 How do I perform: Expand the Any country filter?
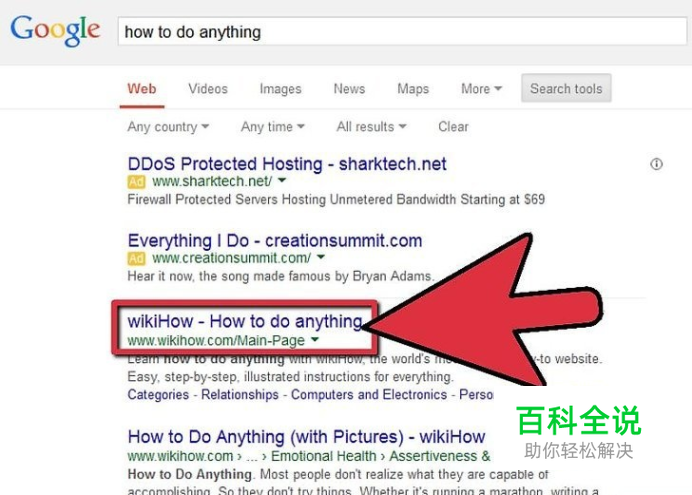pyautogui.click(x=168, y=127)
